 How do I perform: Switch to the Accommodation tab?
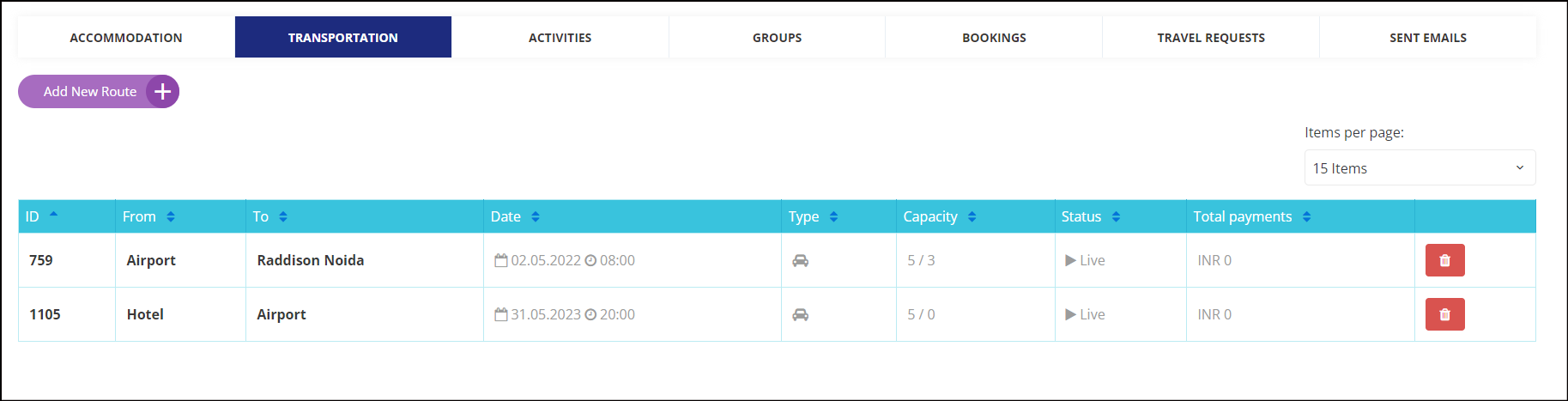click(126, 37)
